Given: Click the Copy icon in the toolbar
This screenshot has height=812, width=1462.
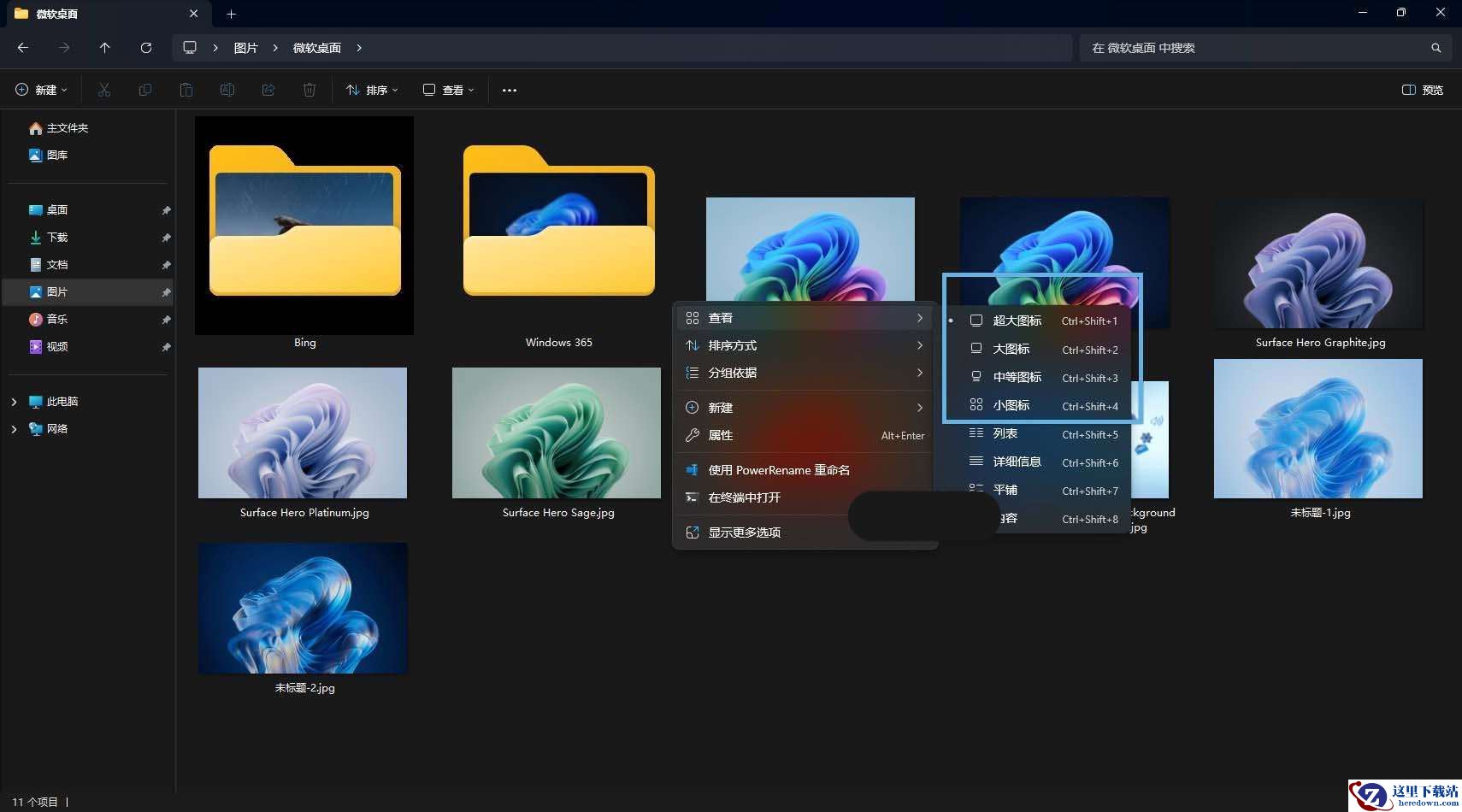Looking at the screenshot, I should tap(145, 90).
